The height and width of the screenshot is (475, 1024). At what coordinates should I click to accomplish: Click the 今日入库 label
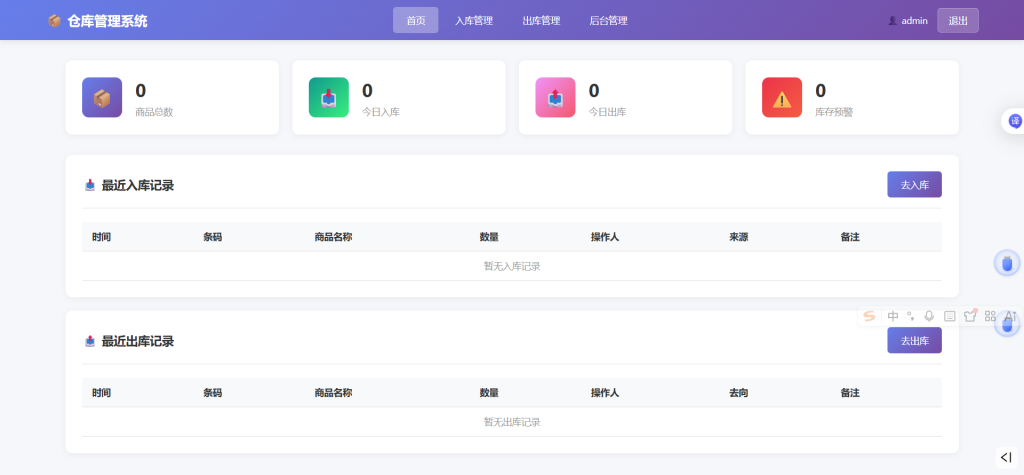[381, 112]
